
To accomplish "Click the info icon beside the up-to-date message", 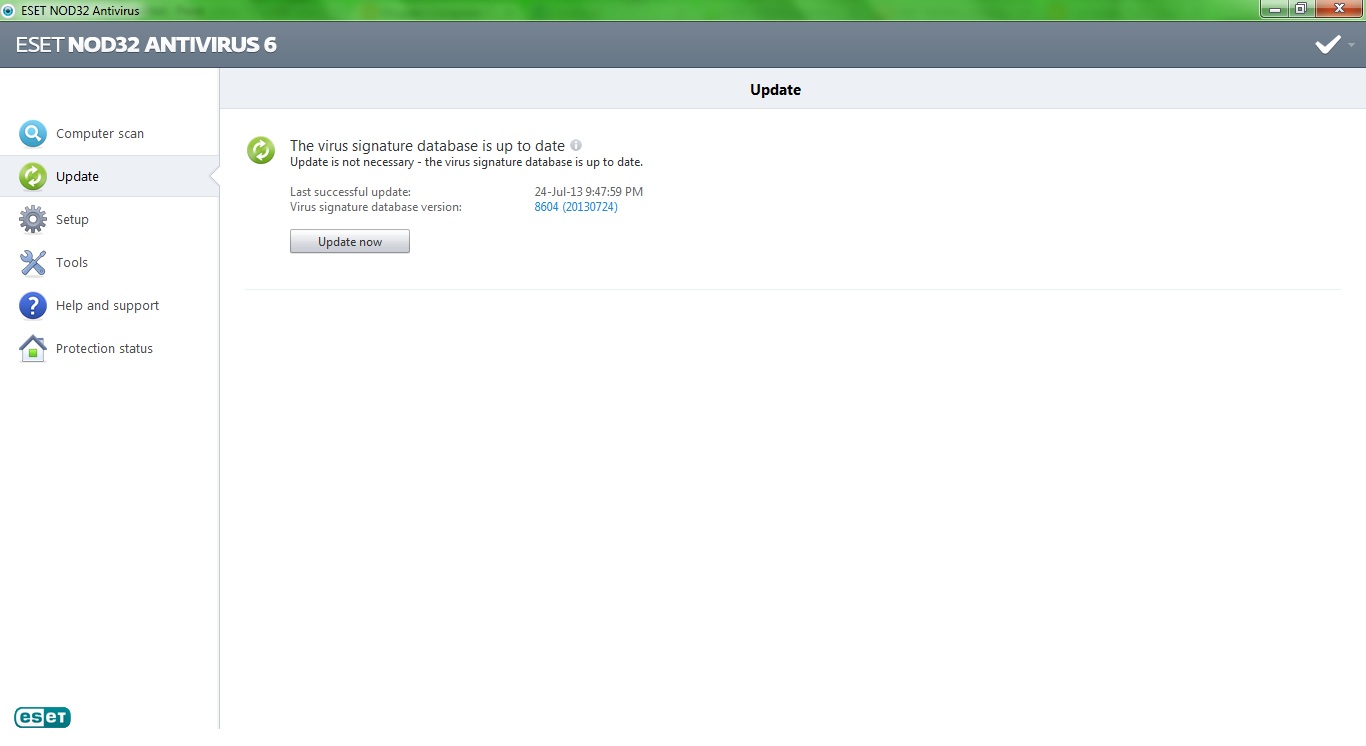I will tap(576, 145).
